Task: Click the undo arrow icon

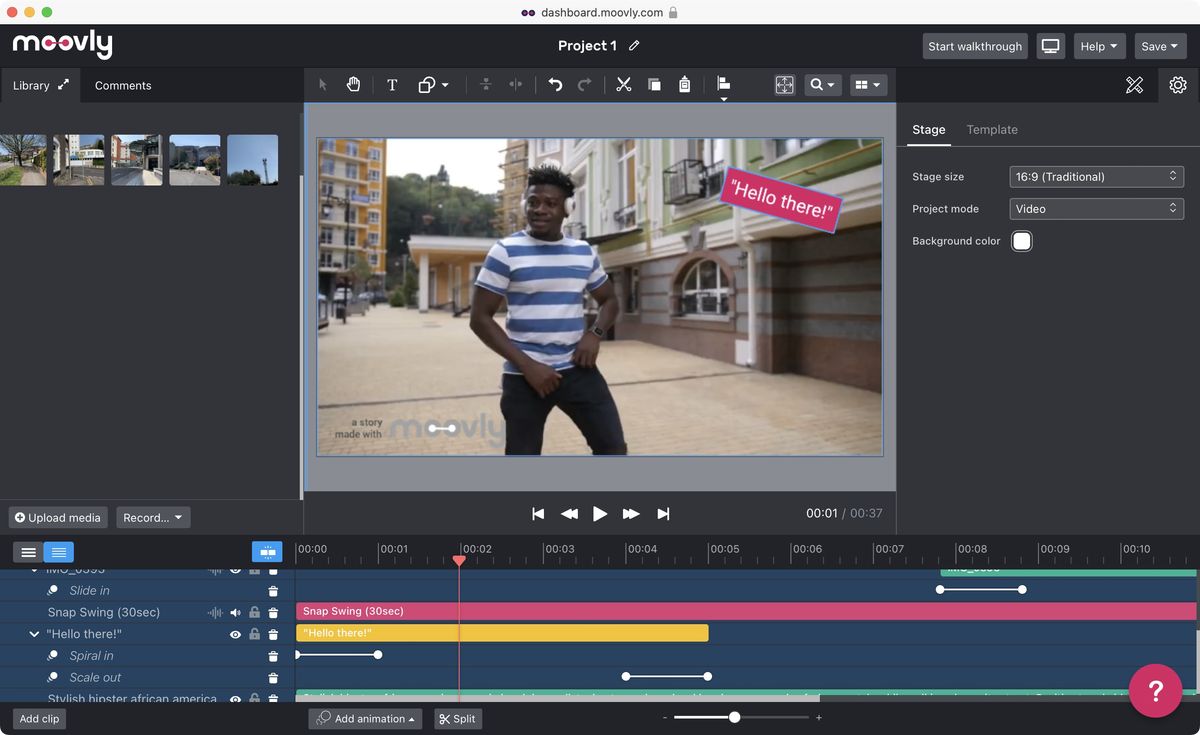Action: [555, 85]
